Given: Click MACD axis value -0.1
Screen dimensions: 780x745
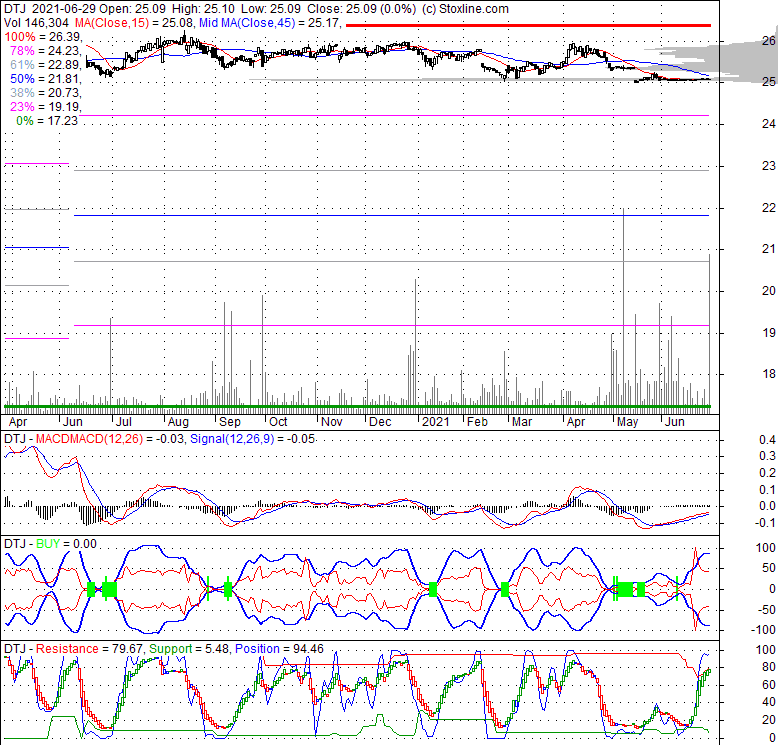Looking at the screenshot, I should tap(766, 523).
